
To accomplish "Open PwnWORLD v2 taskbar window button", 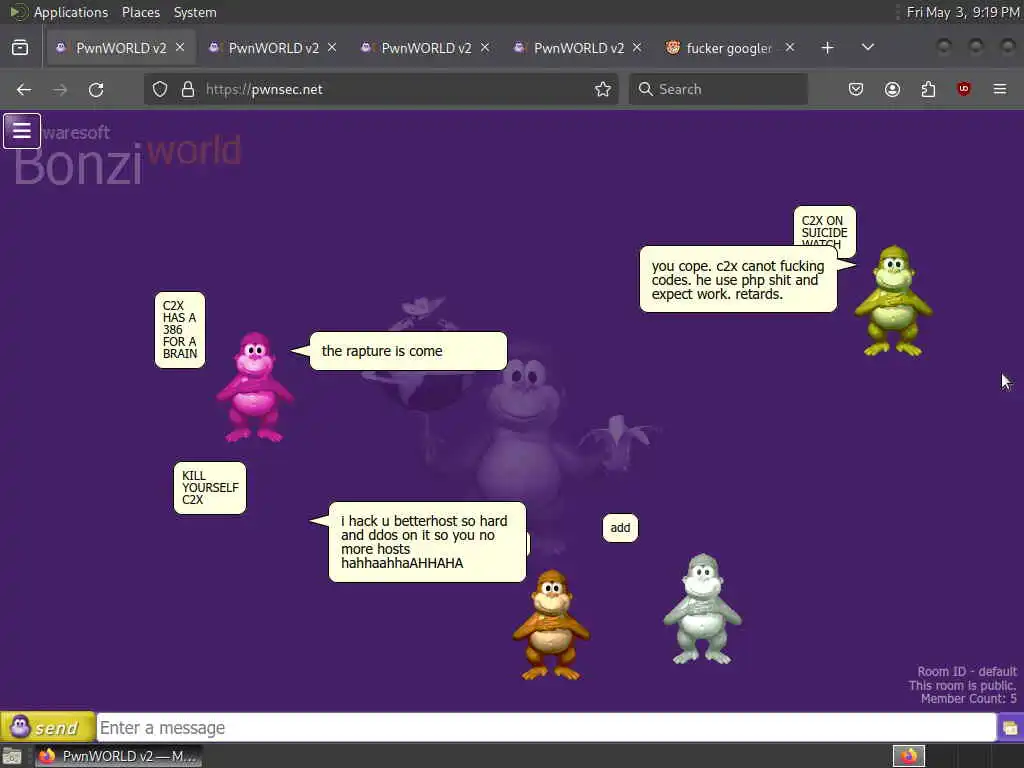I will (118, 756).
